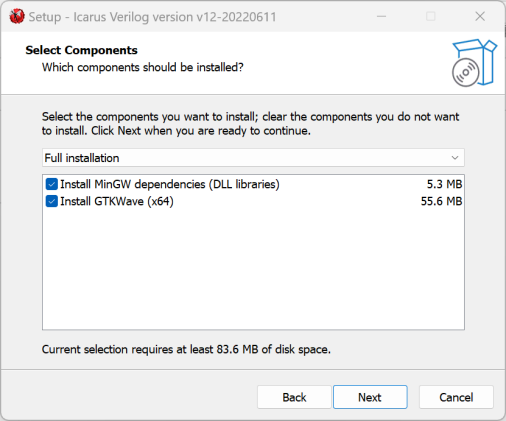The height and width of the screenshot is (421, 506).
Task: Click the disk space requirement text
Action: pos(186,349)
